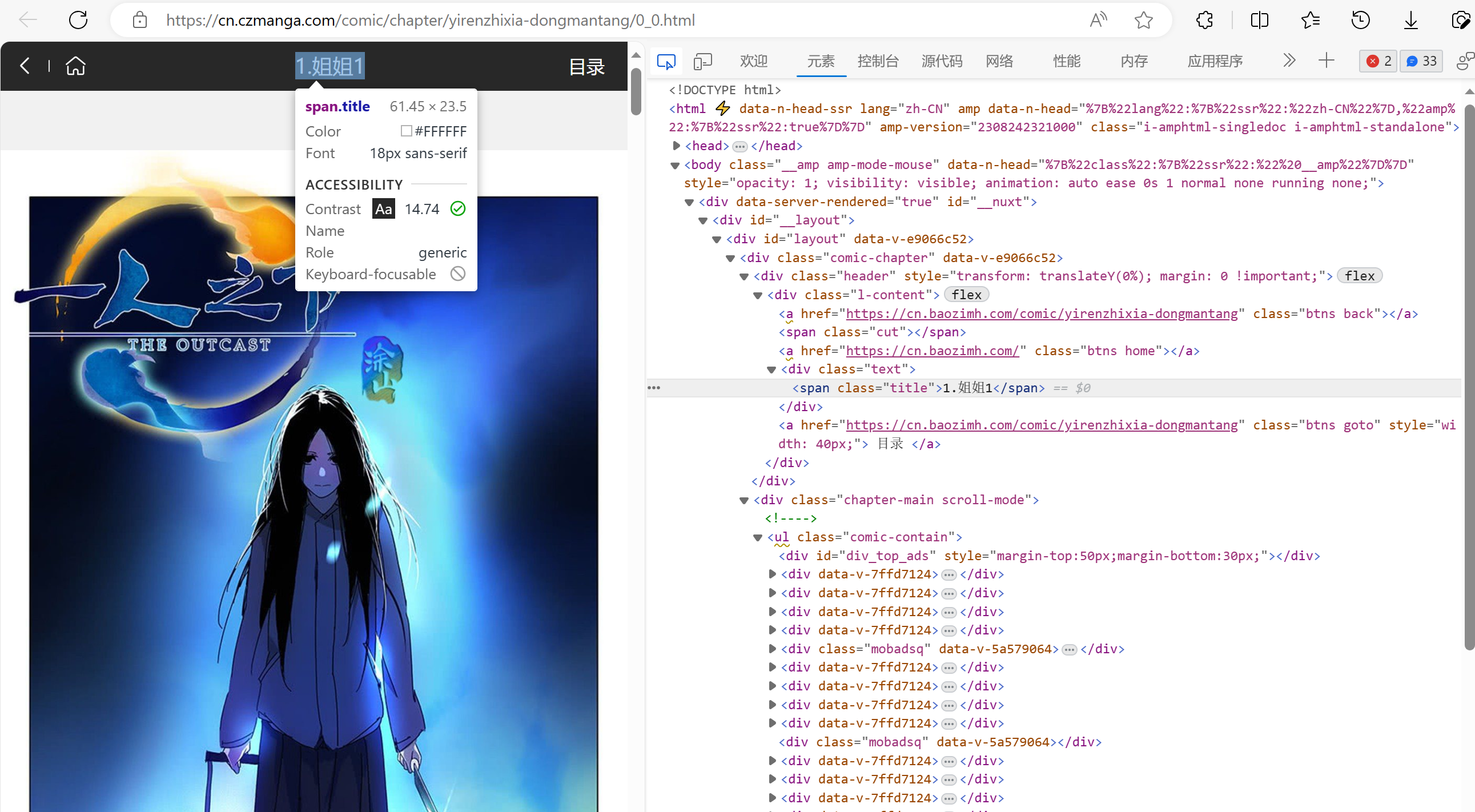This screenshot has width=1475, height=812.
Task: Click the 目录 link in header
Action: pyautogui.click(x=586, y=67)
